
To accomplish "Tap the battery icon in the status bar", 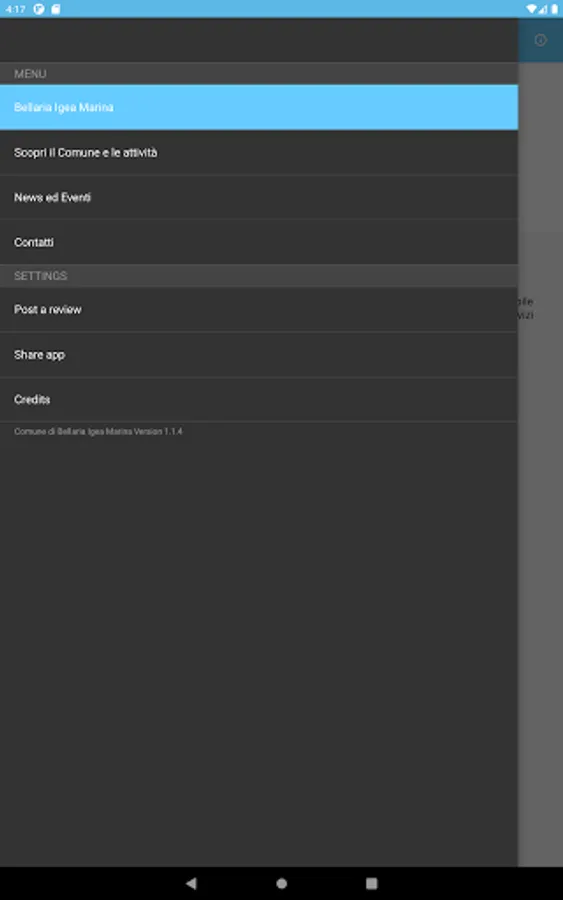I will 554,9.
